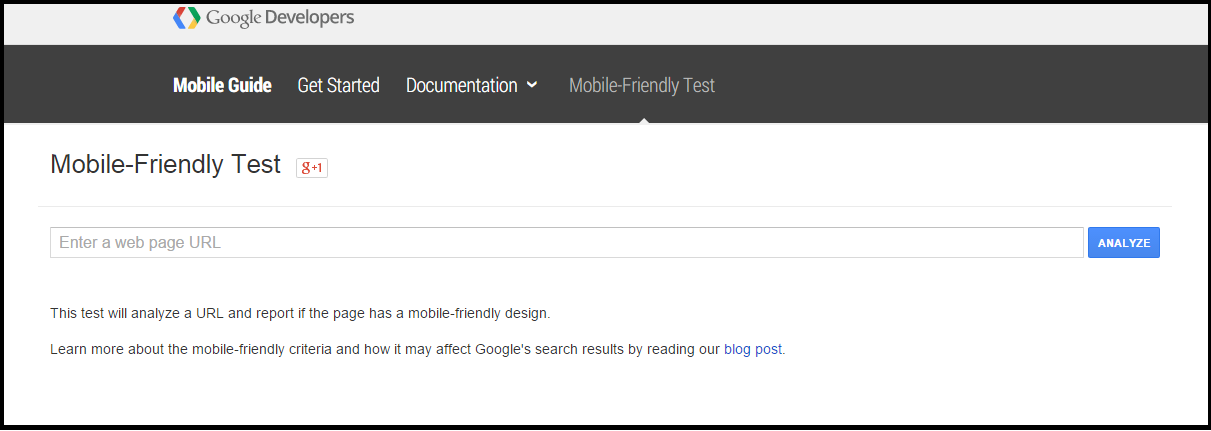This screenshot has width=1211, height=431.
Task: Click the blank white area below blog text
Action: coord(605,395)
